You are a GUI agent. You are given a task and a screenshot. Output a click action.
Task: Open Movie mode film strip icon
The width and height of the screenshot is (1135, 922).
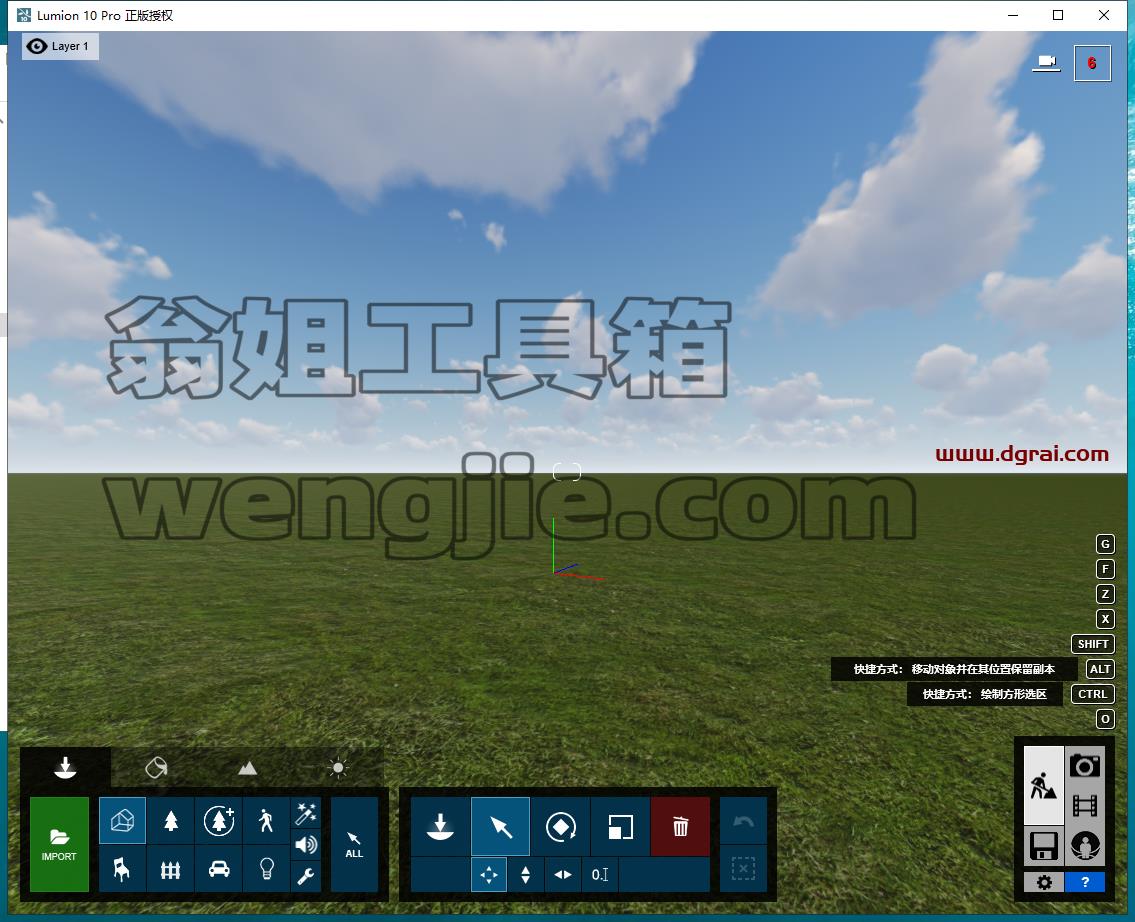pos(1084,805)
